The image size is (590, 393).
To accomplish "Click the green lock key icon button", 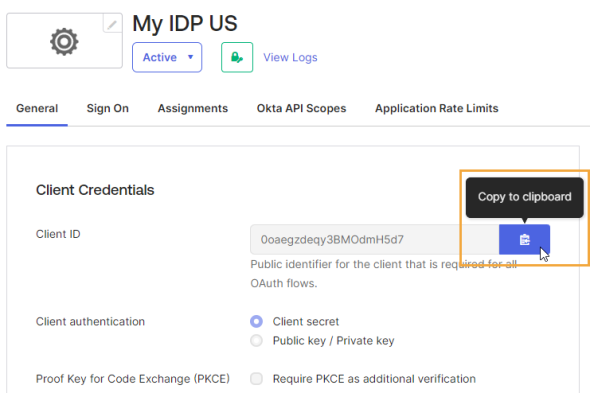I will (237, 57).
